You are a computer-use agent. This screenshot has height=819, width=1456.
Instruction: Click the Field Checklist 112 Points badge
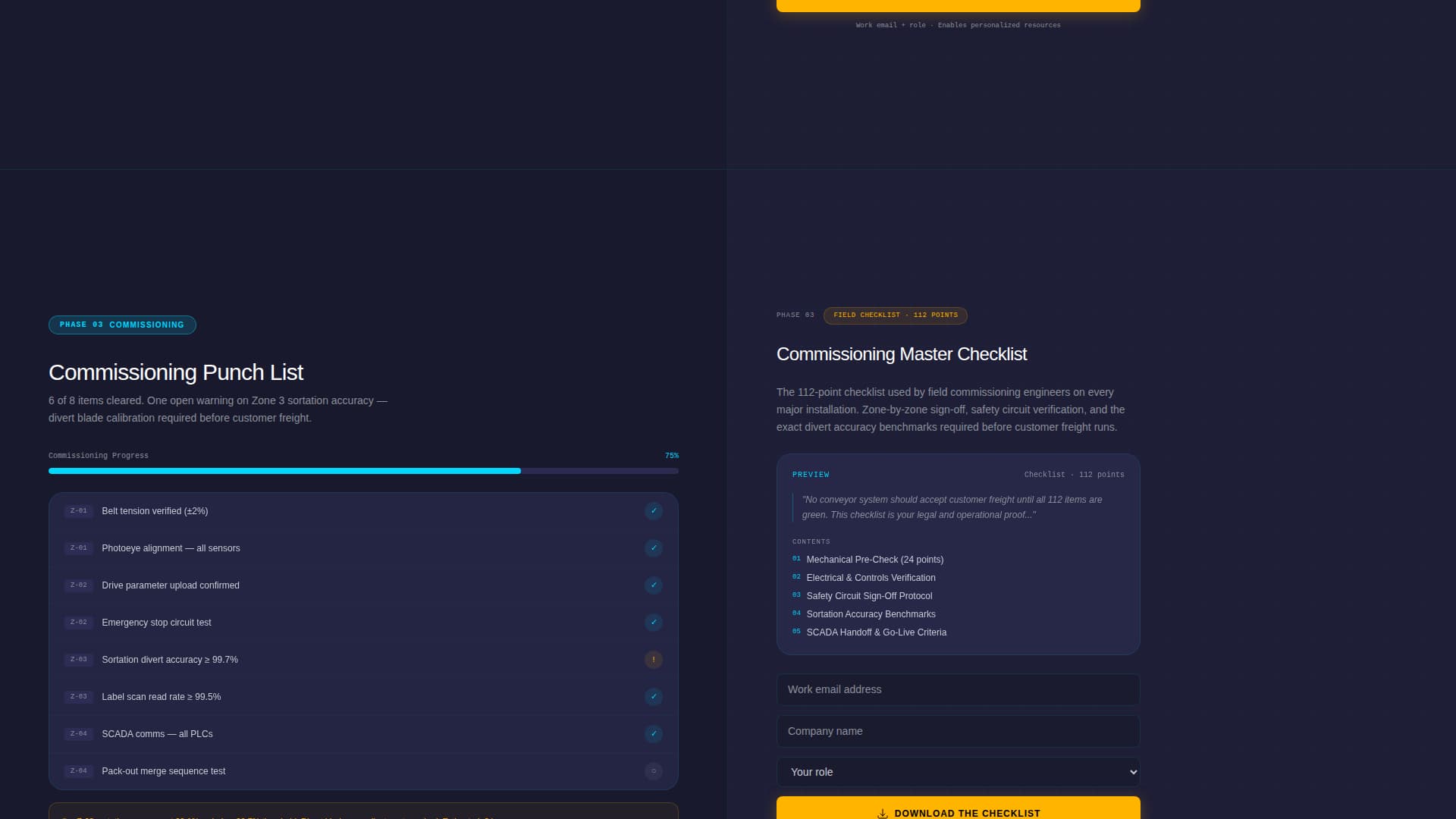[896, 315]
